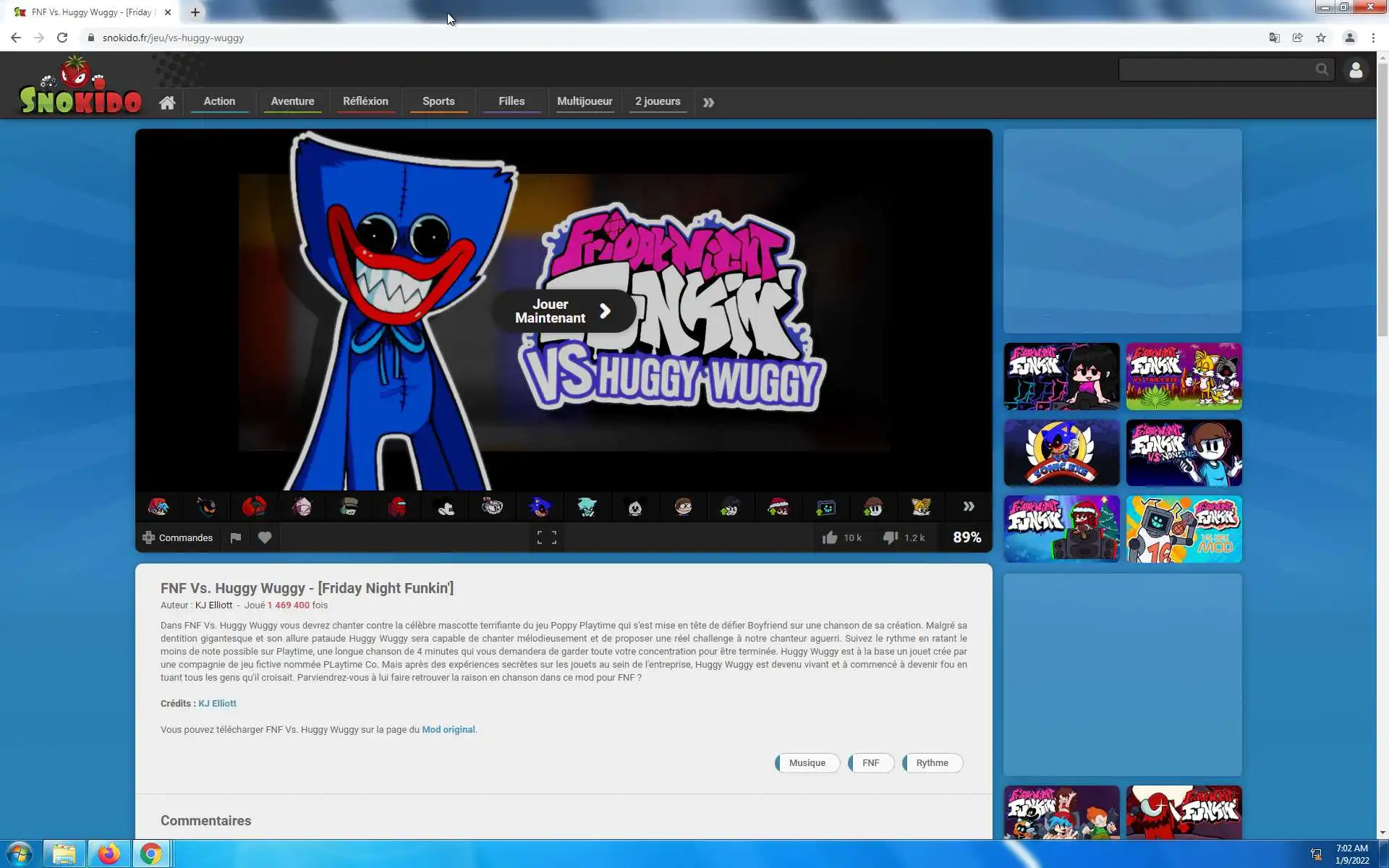Open the Action category
Viewport: 1389px width, 868px height.
pos(219,101)
